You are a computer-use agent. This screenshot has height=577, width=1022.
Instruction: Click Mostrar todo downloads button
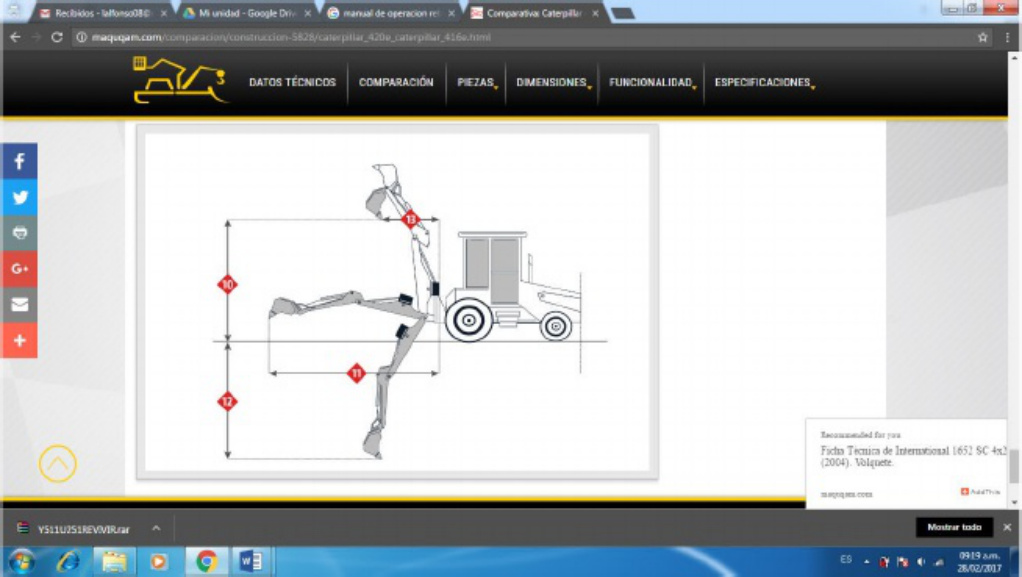[x=954, y=527]
